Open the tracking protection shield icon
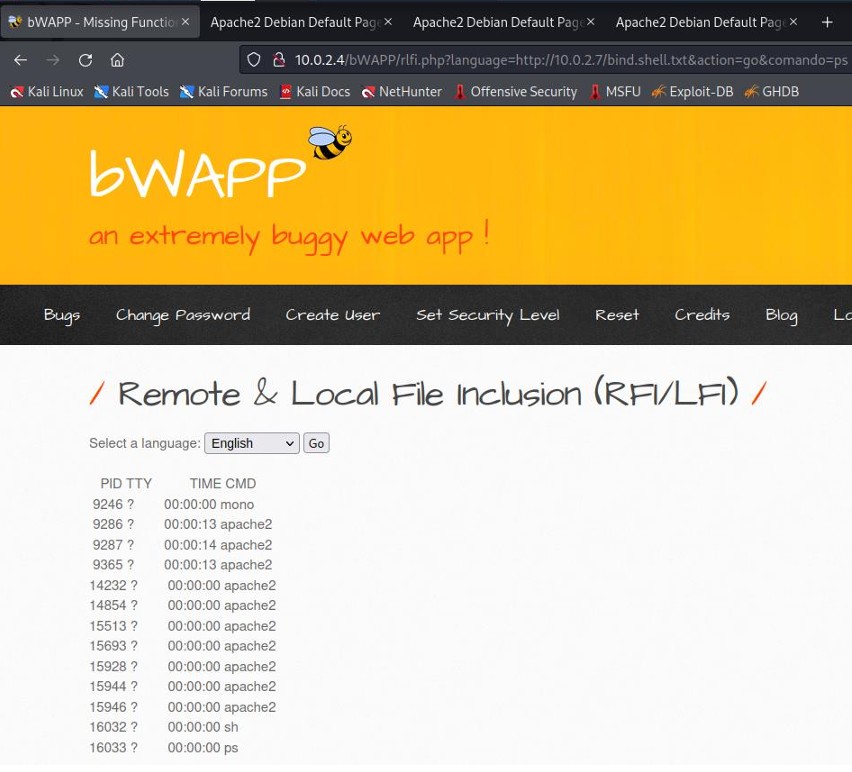852x772 pixels. tap(254, 60)
